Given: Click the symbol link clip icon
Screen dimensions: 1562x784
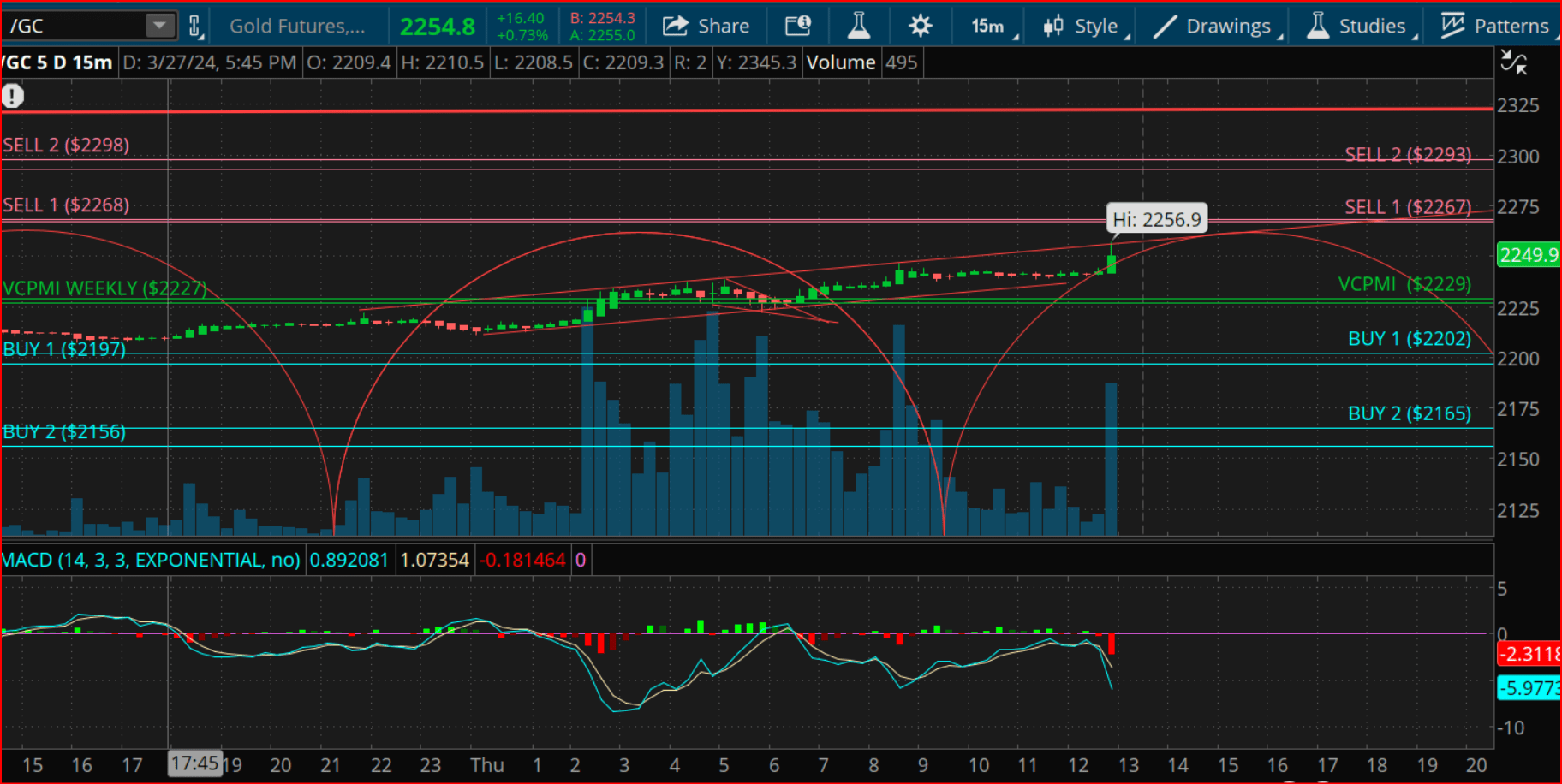Looking at the screenshot, I should (194, 27).
